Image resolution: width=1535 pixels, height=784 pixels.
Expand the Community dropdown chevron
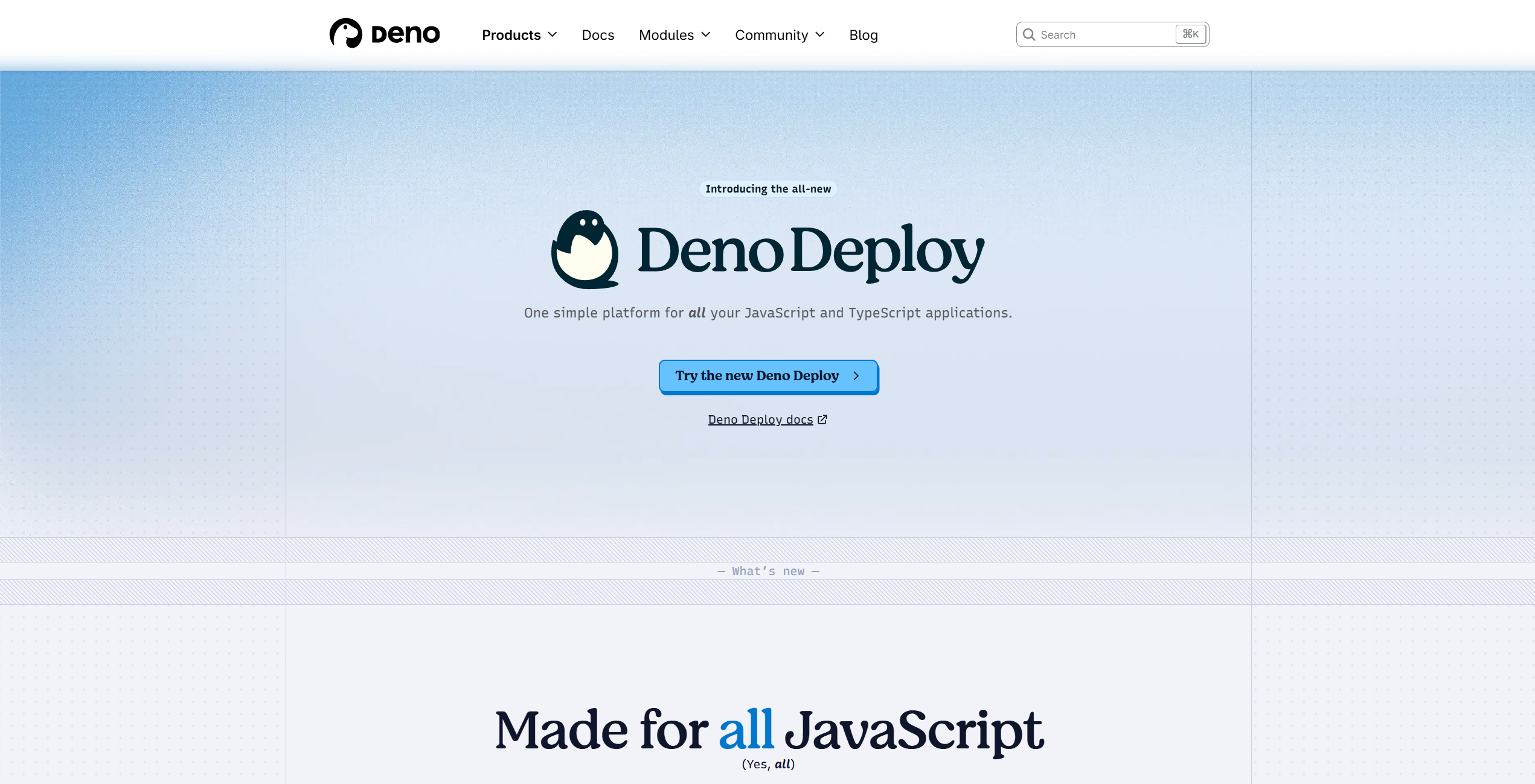820,35
